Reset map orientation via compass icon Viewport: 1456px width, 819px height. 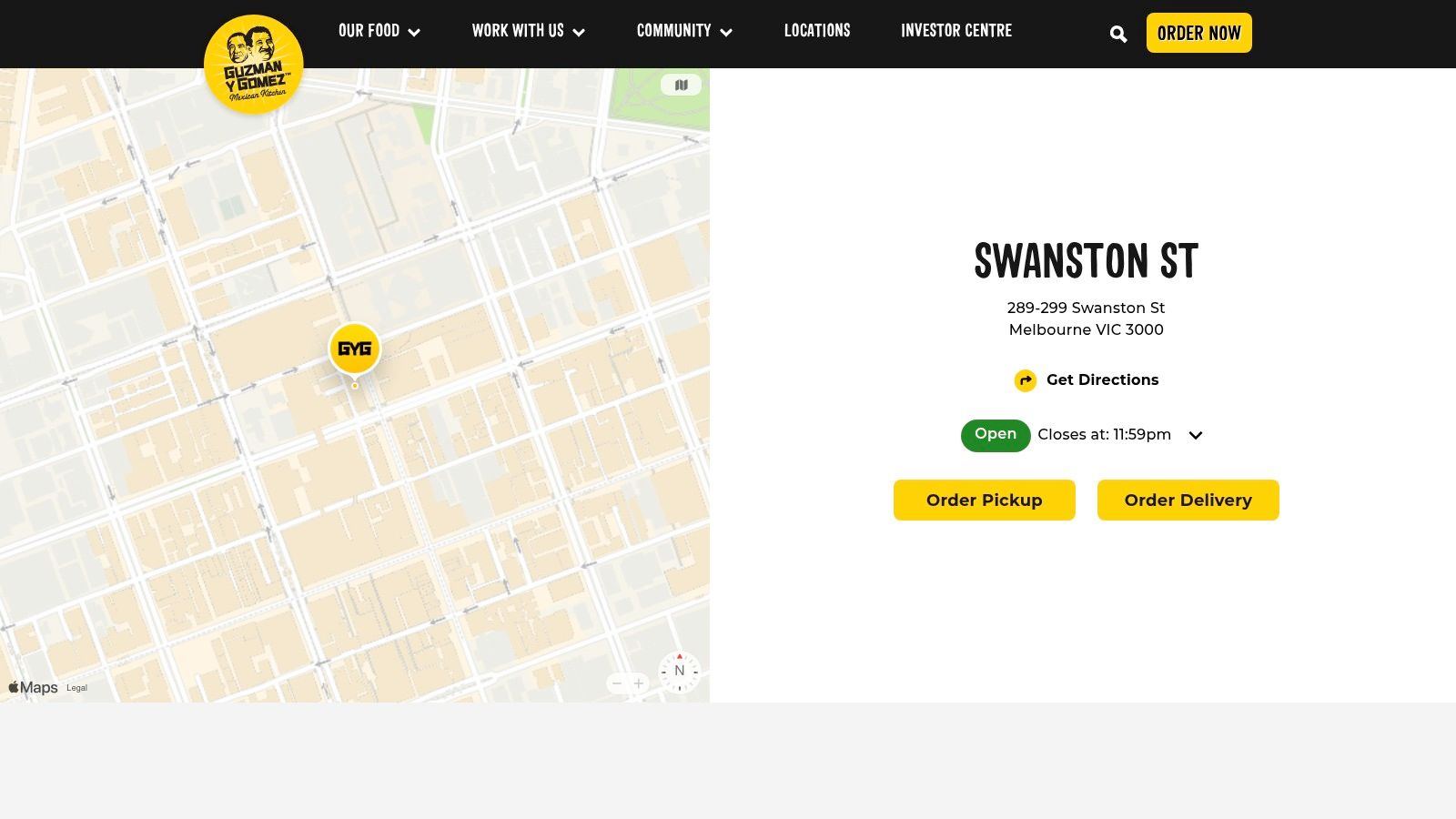click(x=679, y=671)
